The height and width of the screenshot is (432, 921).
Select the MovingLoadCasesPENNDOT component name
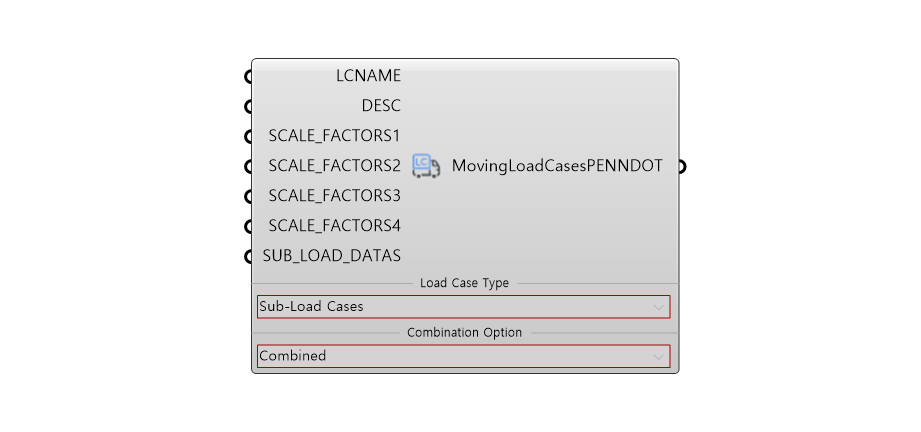(x=557, y=166)
